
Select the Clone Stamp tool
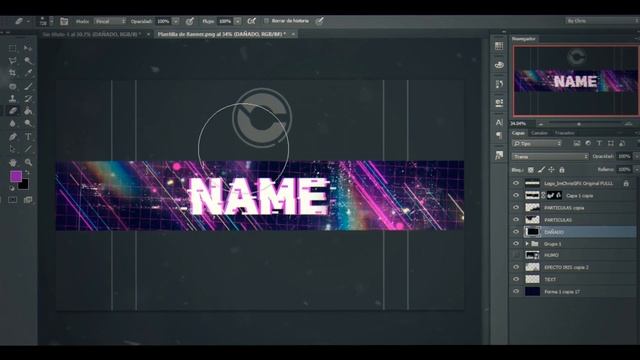[x=13, y=99]
